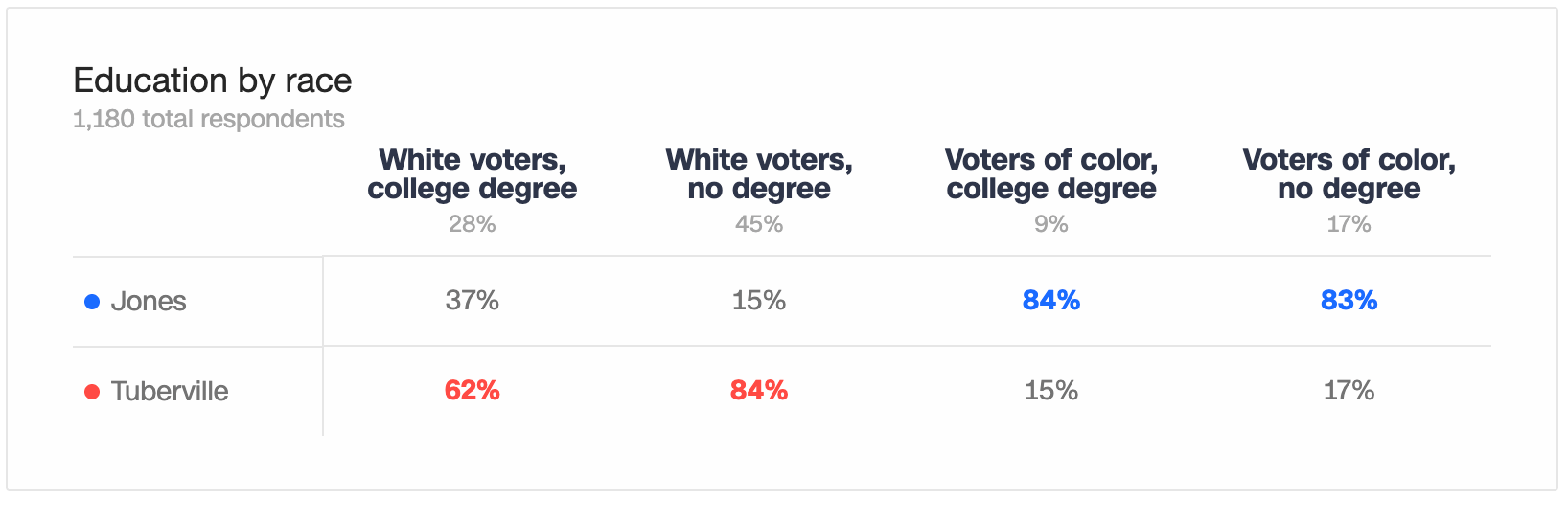Click the 28% share under first column
Viewport: 1568px width, 525px height.
[x=473, y=224]
